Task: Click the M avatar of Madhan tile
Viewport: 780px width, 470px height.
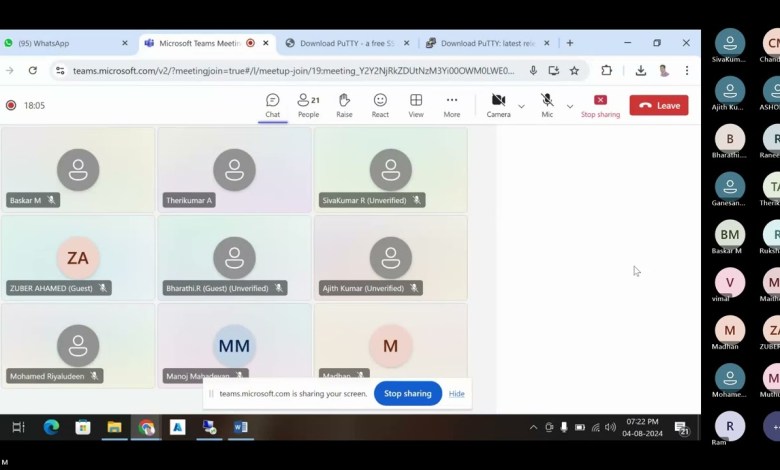Action: (x=390, y=346)
